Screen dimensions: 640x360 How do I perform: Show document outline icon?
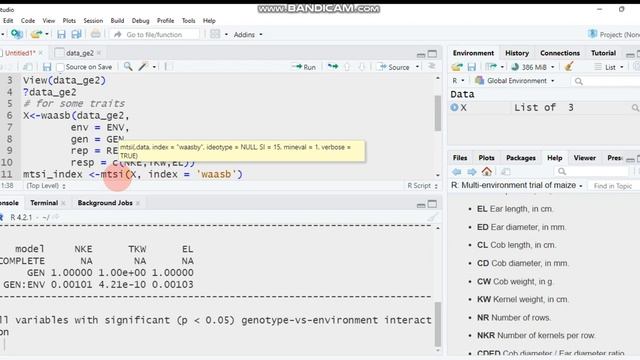click(432, 67)
